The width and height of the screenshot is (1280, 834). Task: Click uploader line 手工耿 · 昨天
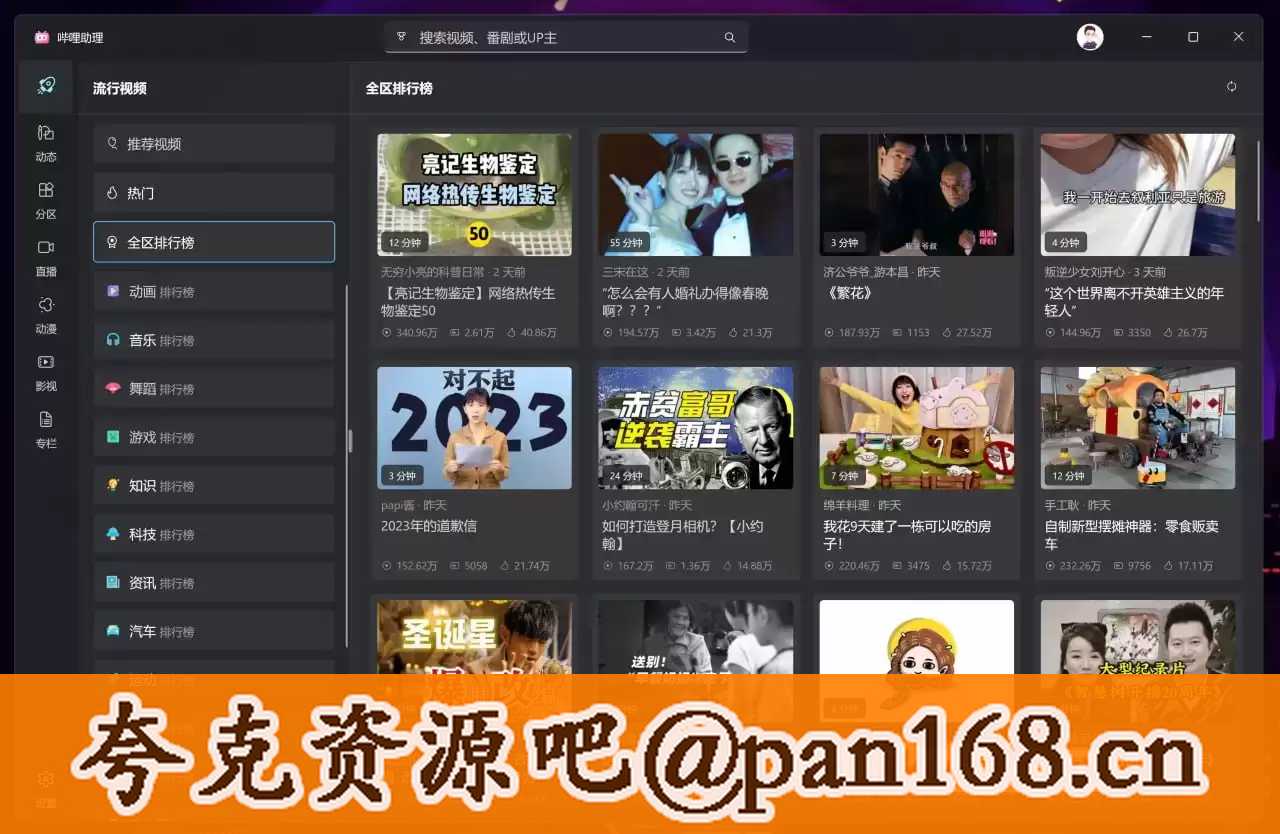1078,505
